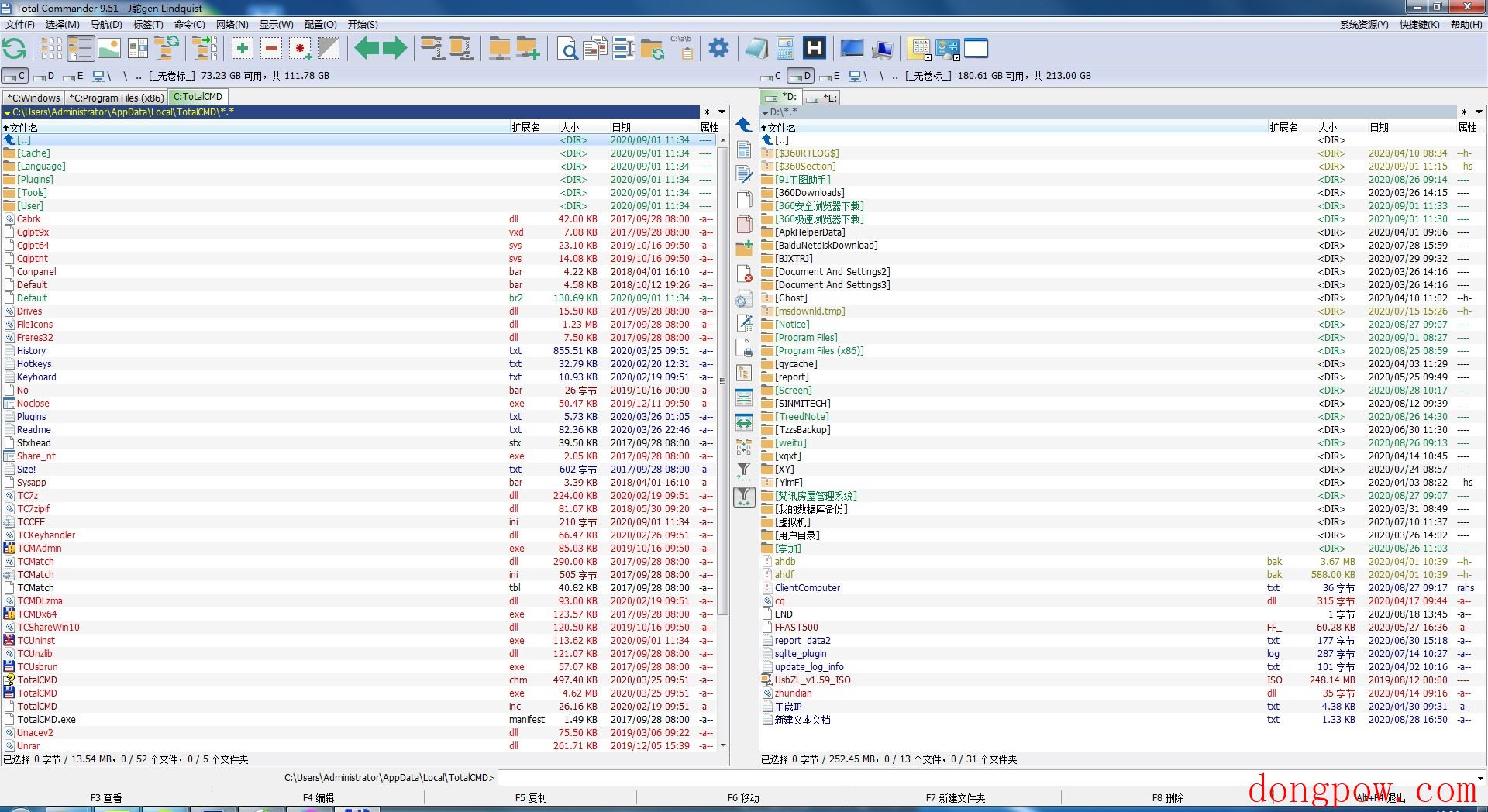Click the invert selection gray diagonal icon
1488x812 pixels.
click(x=329, y=49)
